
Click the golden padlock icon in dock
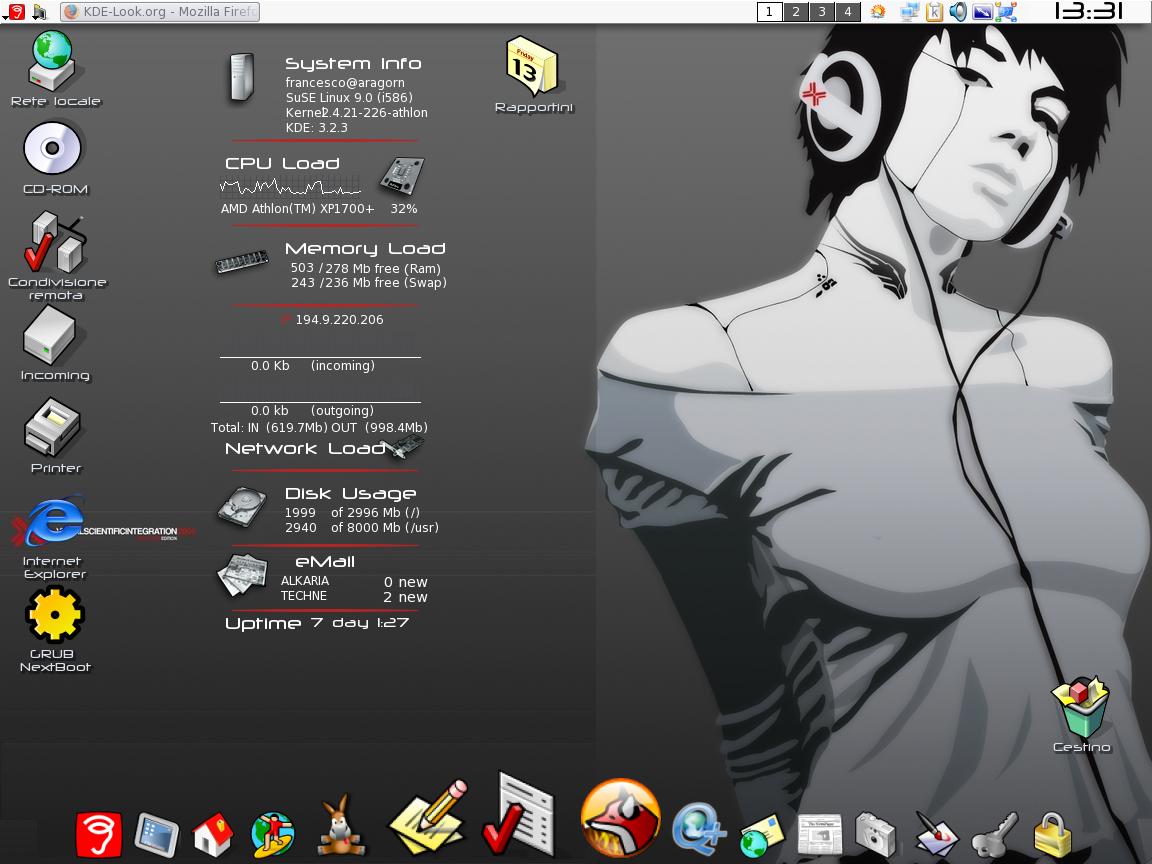pyautogui.click(x=1053, y=834)
